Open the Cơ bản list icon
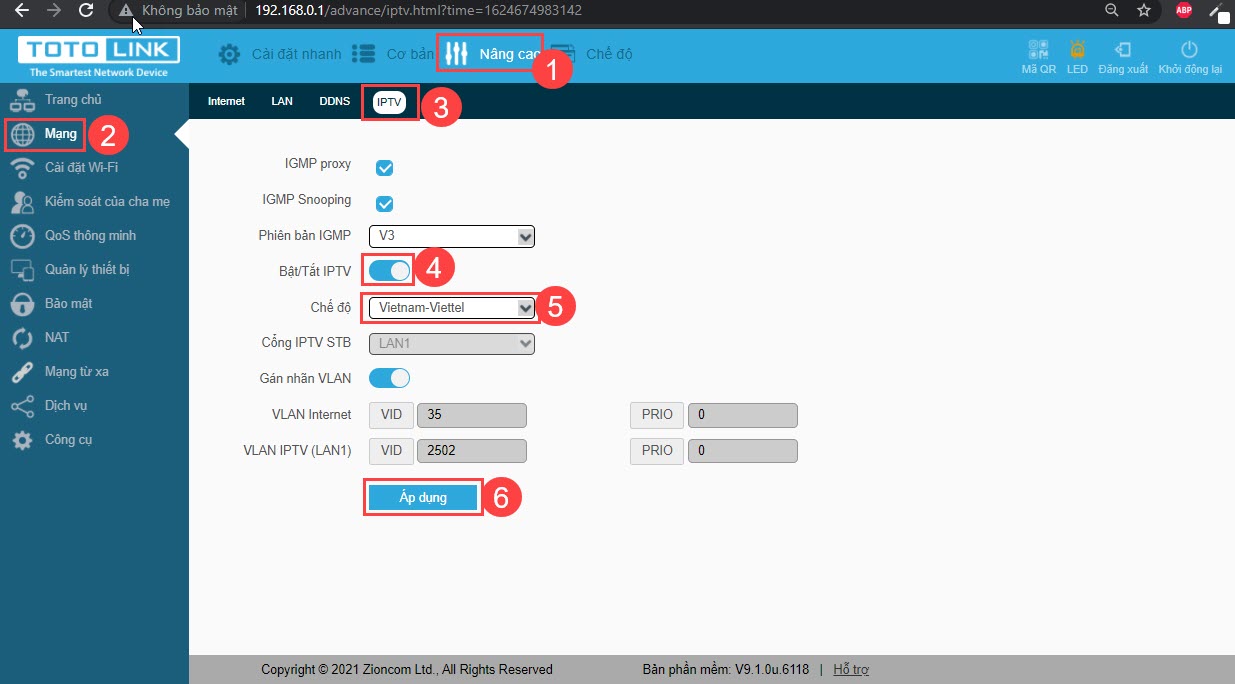Viewport: 1235px width, 684px height. coord(364,54)
